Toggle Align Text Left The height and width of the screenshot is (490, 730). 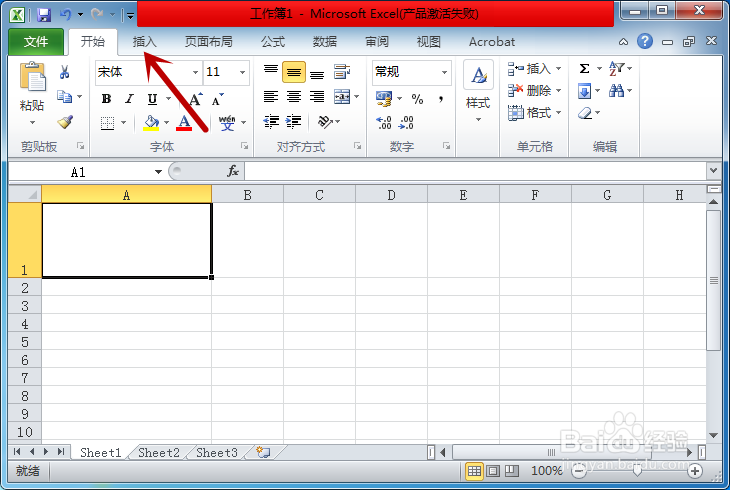(271, 97)
